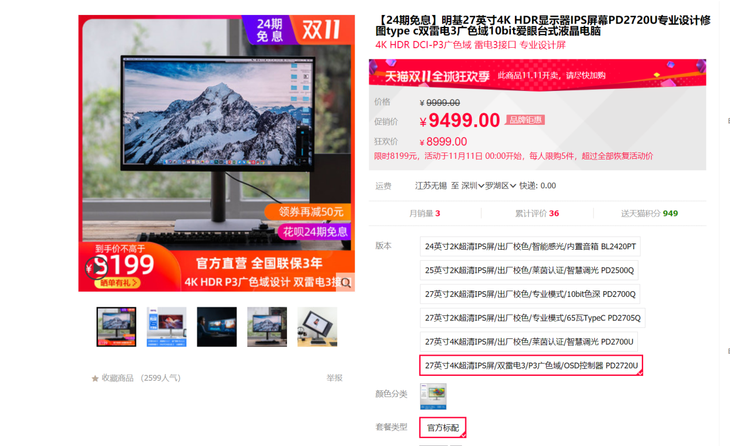Toggle the selected PD2720U version option

click(530, 366)
